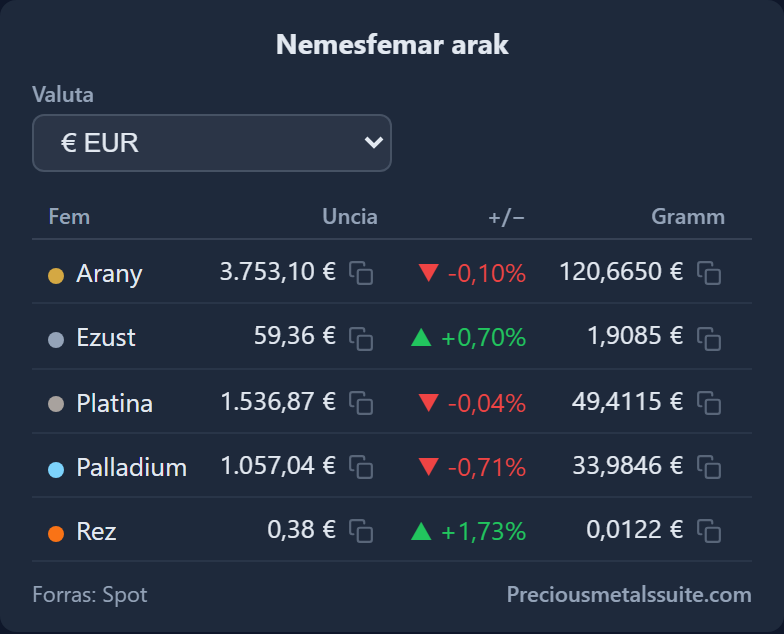
Task: Select the Palladium row name
Action: coord(132,468)
